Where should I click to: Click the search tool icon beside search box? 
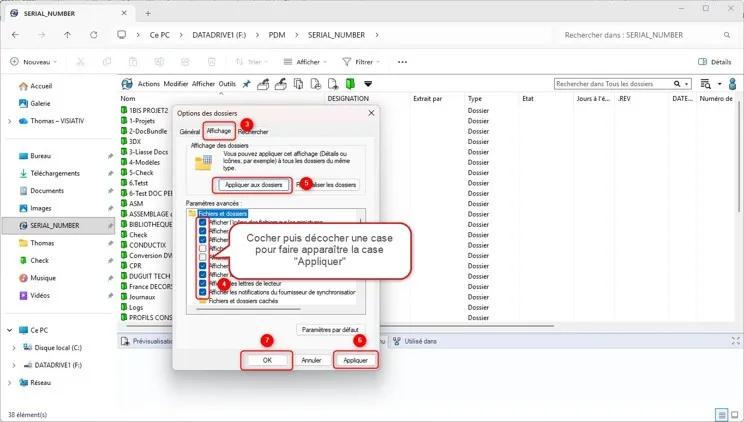(706, 84)
